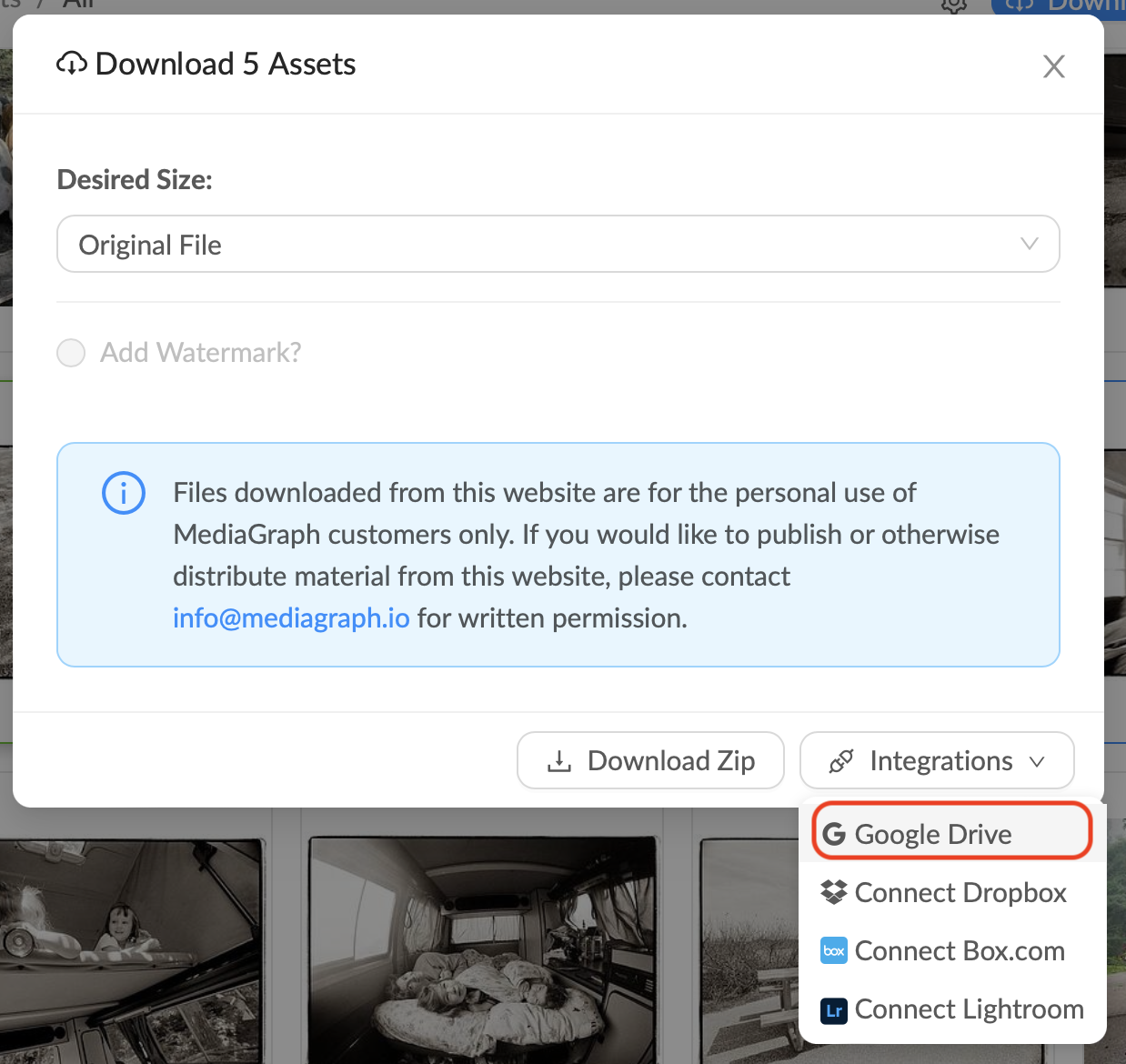The image size is (1126, 1064).
Task: Click the blue info circle icon
Action: pyautogui.click(x=124, y=494)
